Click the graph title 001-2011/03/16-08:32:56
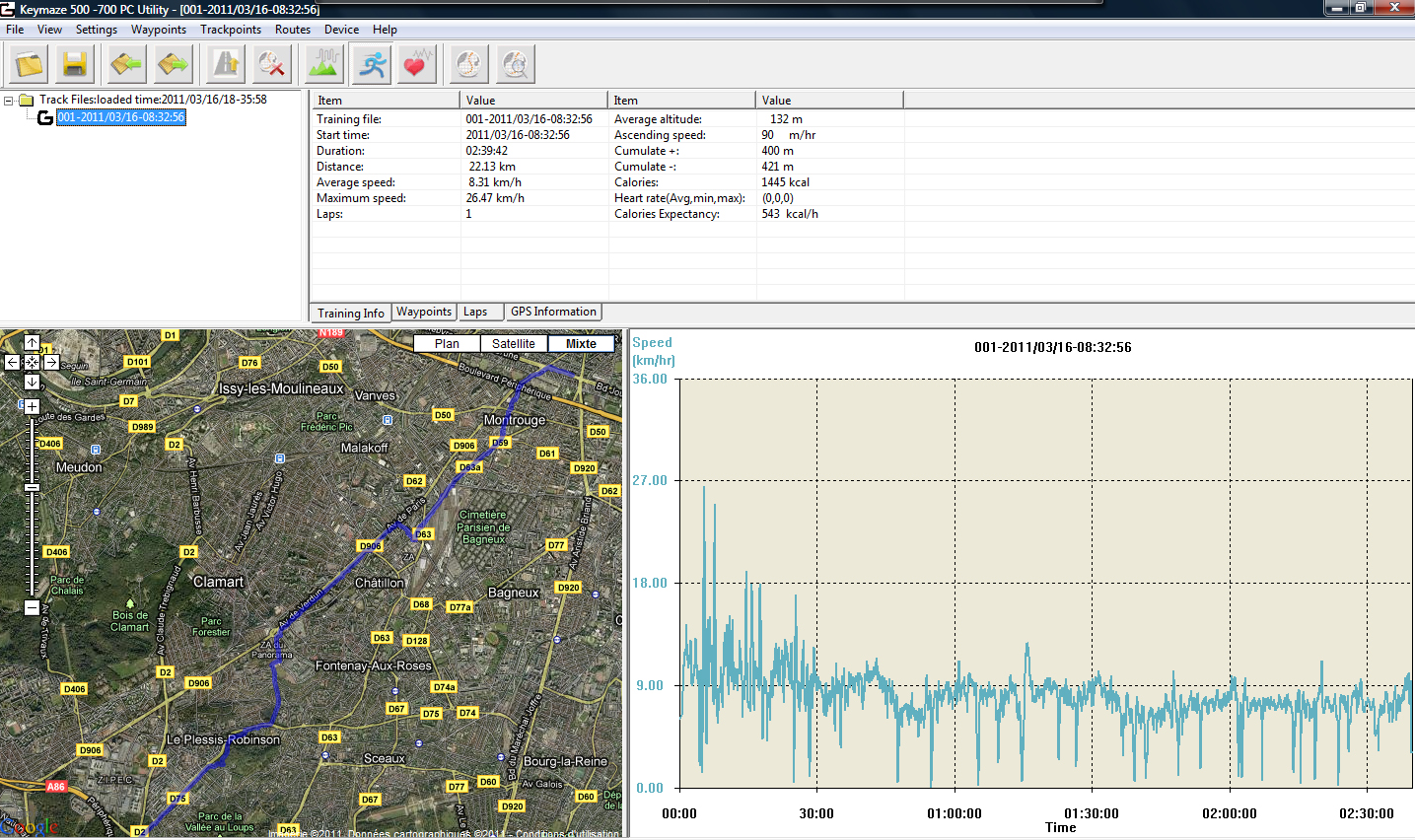Screen dimensions: 1415x840 pyautogui.click(x=1052, y=347)
